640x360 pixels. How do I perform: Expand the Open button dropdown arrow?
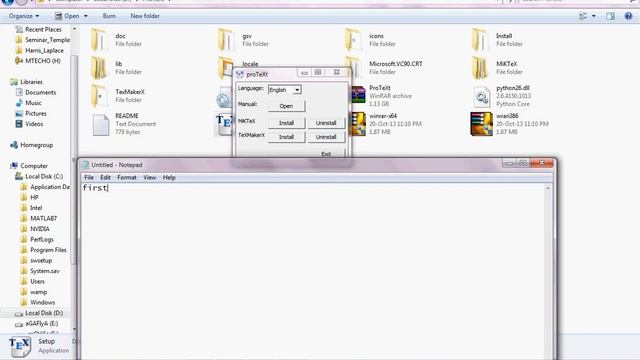pos(86,16)
